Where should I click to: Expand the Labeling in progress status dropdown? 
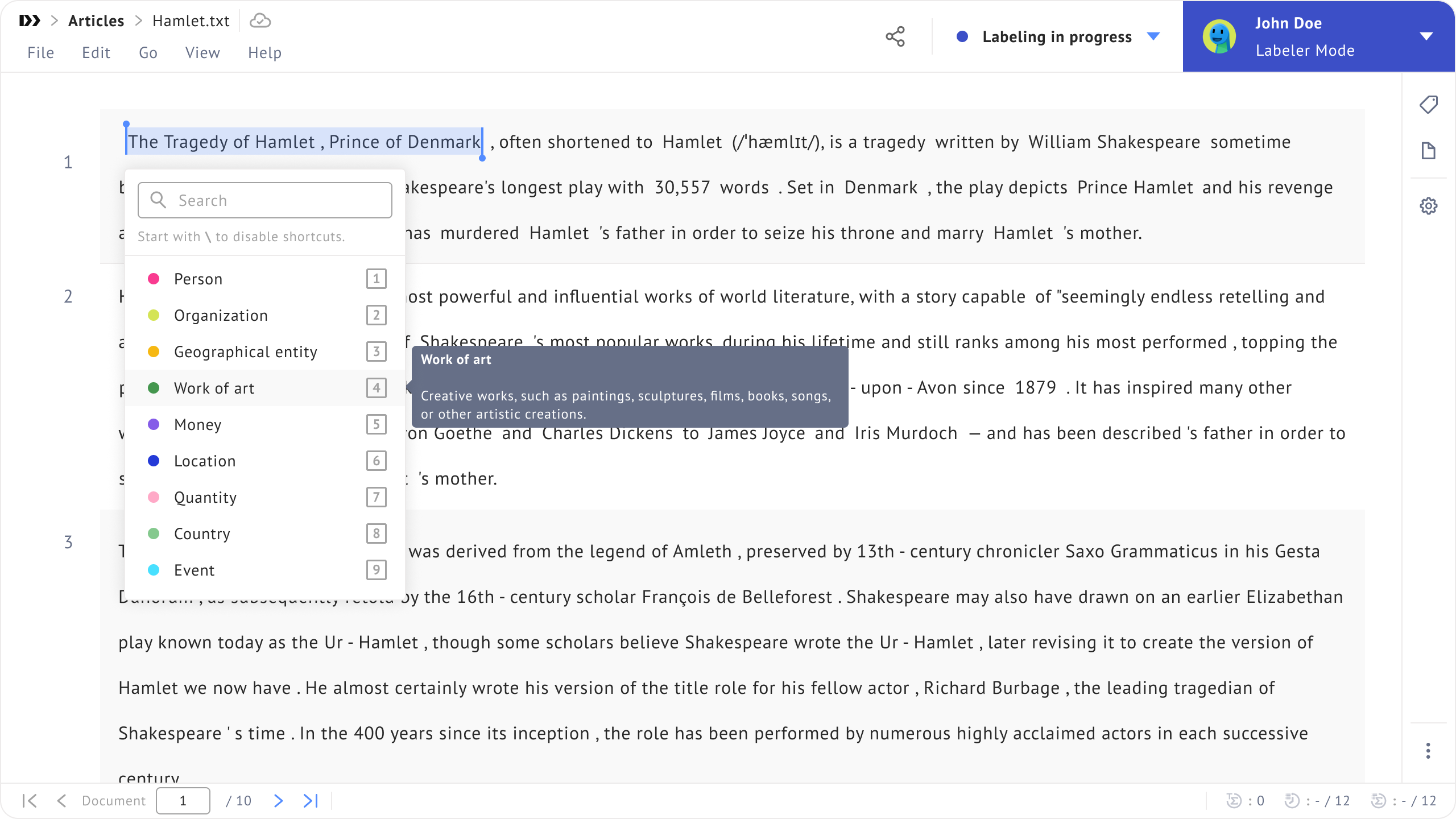pos(1153,36)
